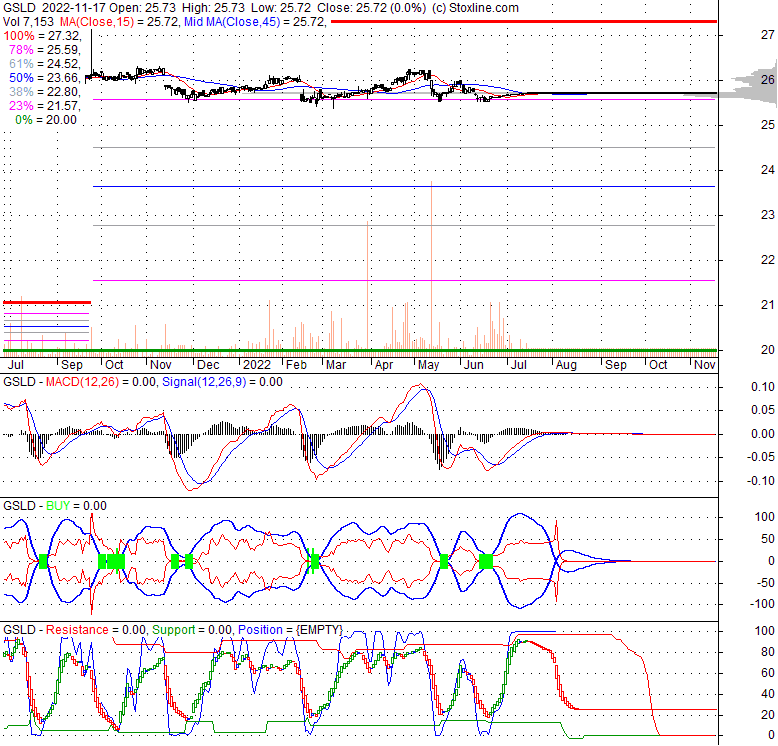Click the 'Vol 7,153' volume text
Viewport: 778px width, 746px height.
click(28, 22)
